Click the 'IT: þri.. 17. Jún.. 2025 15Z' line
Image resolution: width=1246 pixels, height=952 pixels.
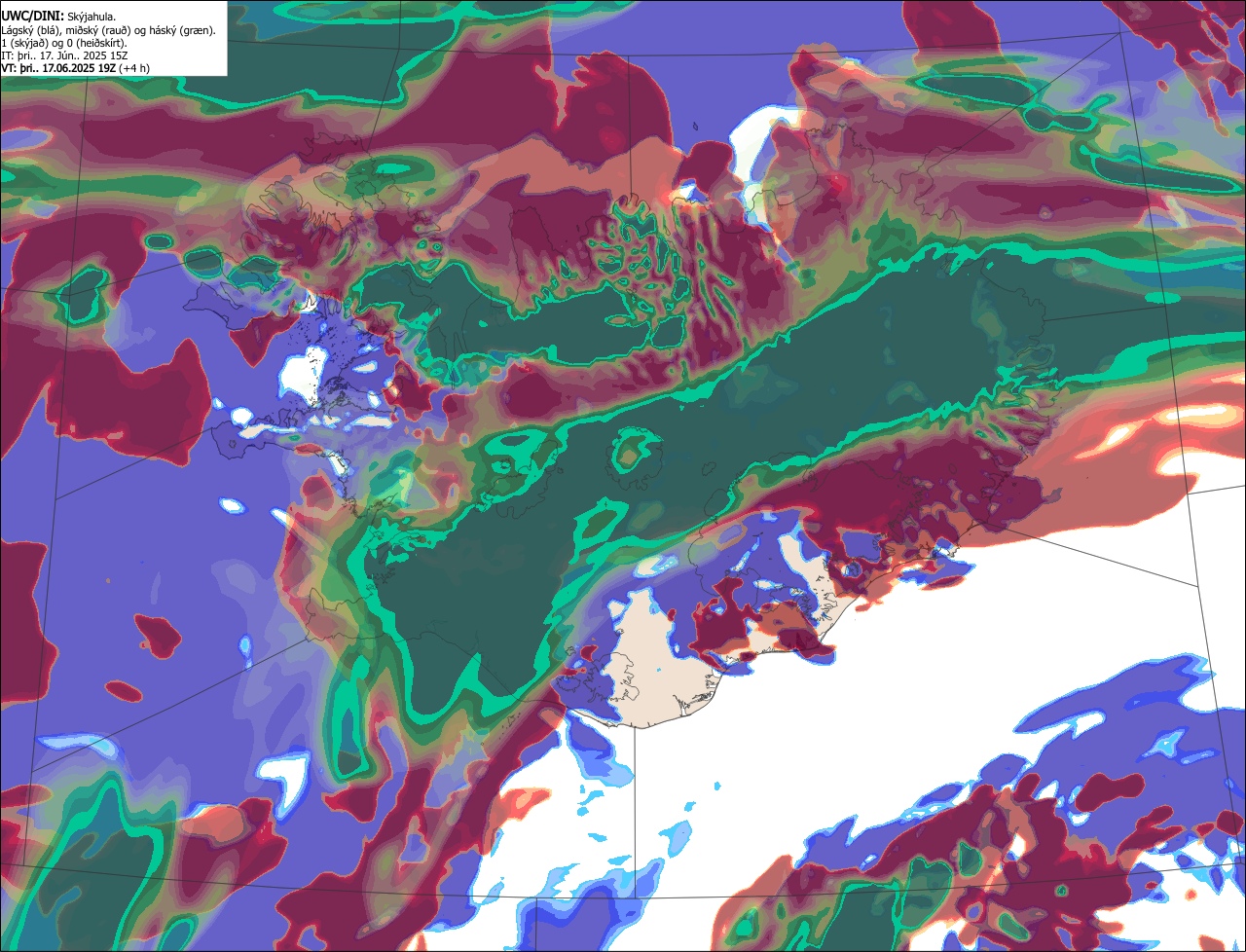(x=65, y=55)
